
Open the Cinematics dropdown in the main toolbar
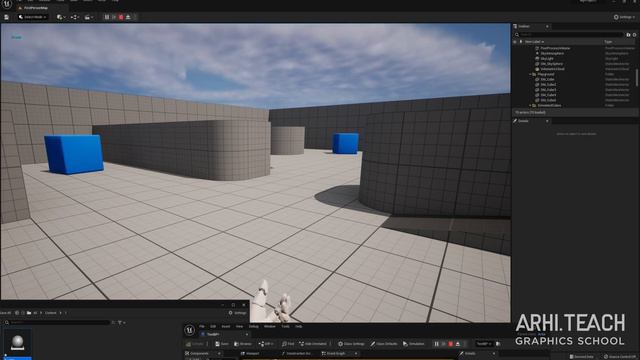(x=89, y=17)
